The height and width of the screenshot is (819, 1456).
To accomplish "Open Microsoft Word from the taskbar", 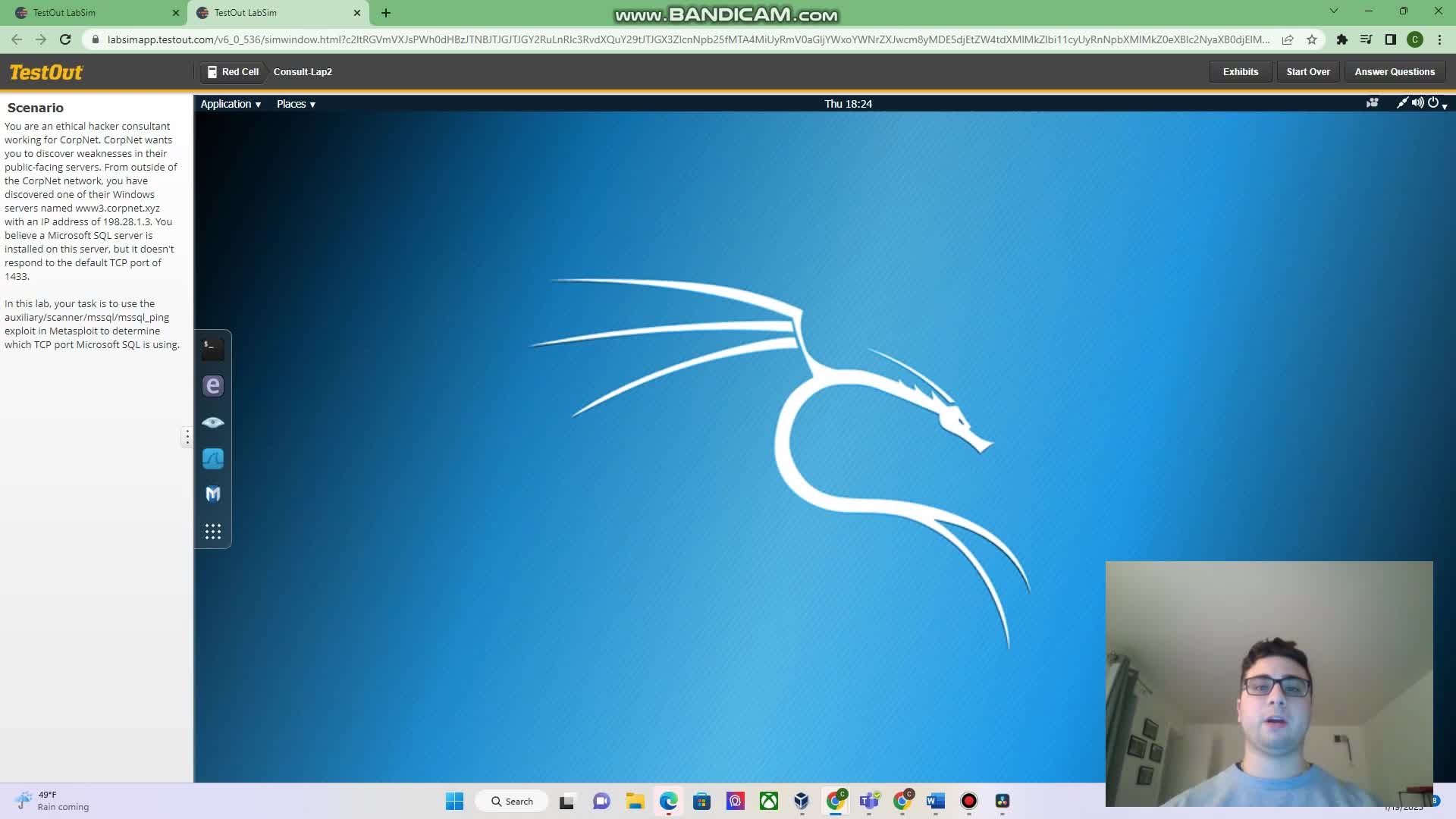I will point(935,801).
